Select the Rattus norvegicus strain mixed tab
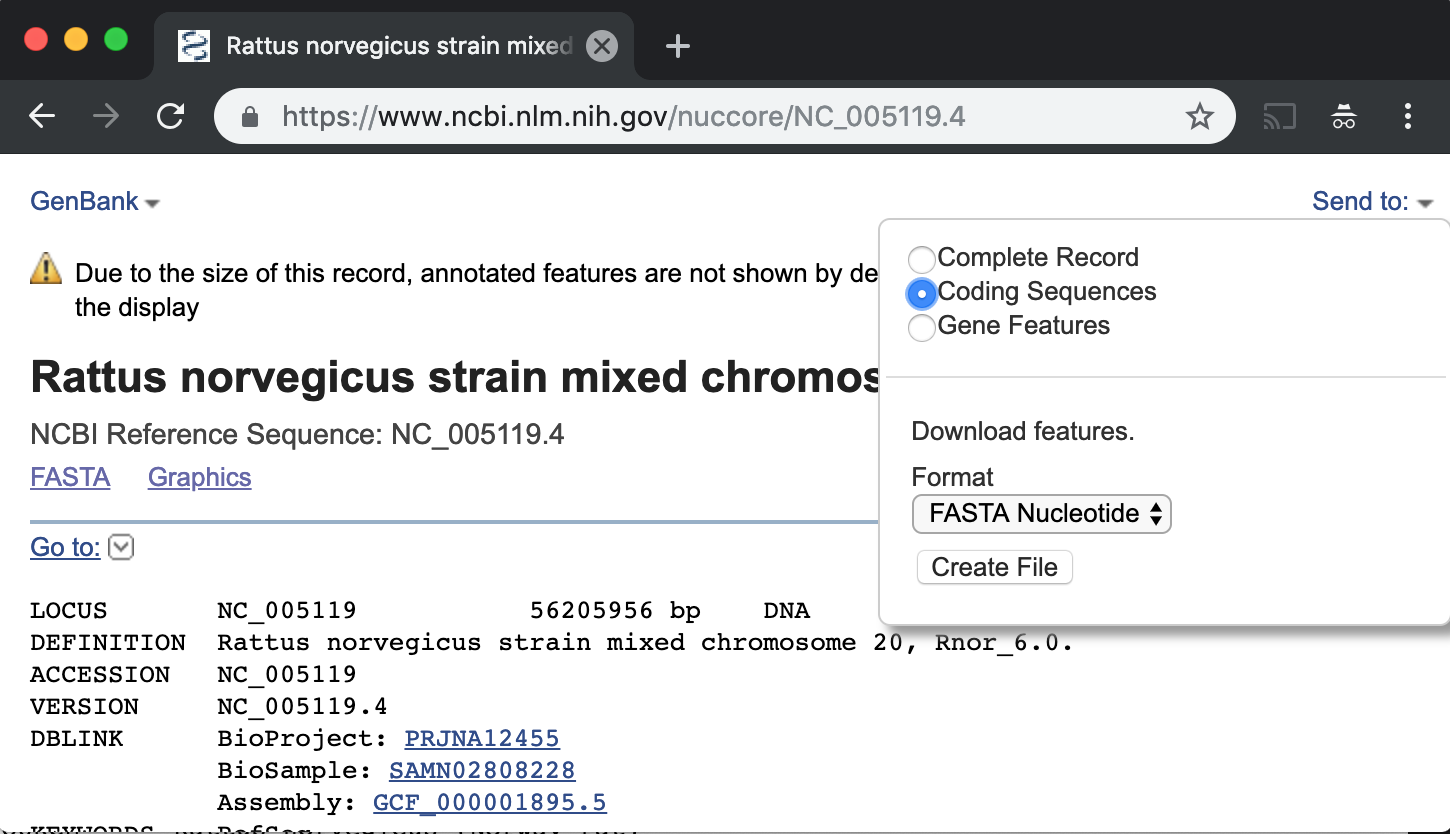The width and height of the screenshot is (1450, 834). pos(395,46)
